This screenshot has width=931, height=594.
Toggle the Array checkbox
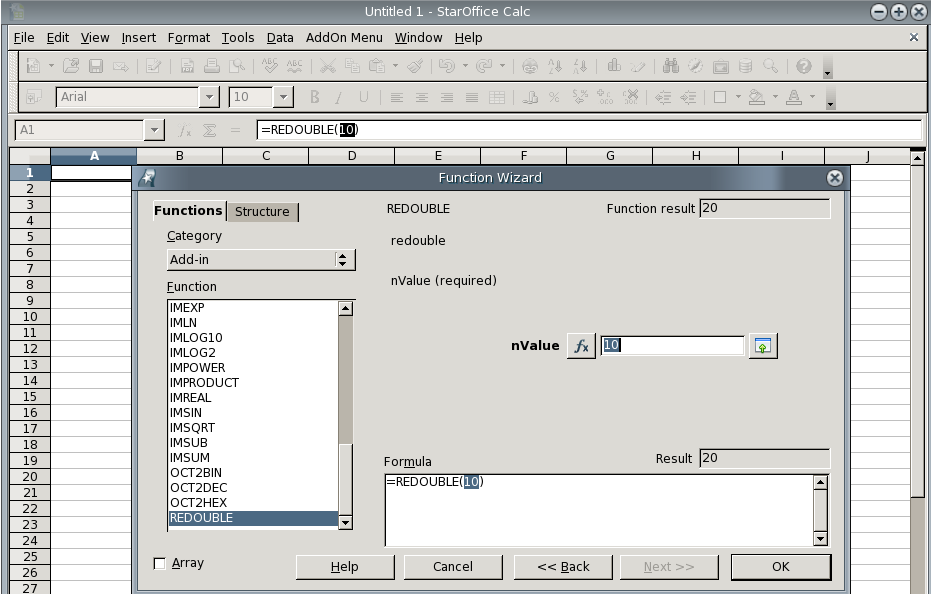[159, 563]
